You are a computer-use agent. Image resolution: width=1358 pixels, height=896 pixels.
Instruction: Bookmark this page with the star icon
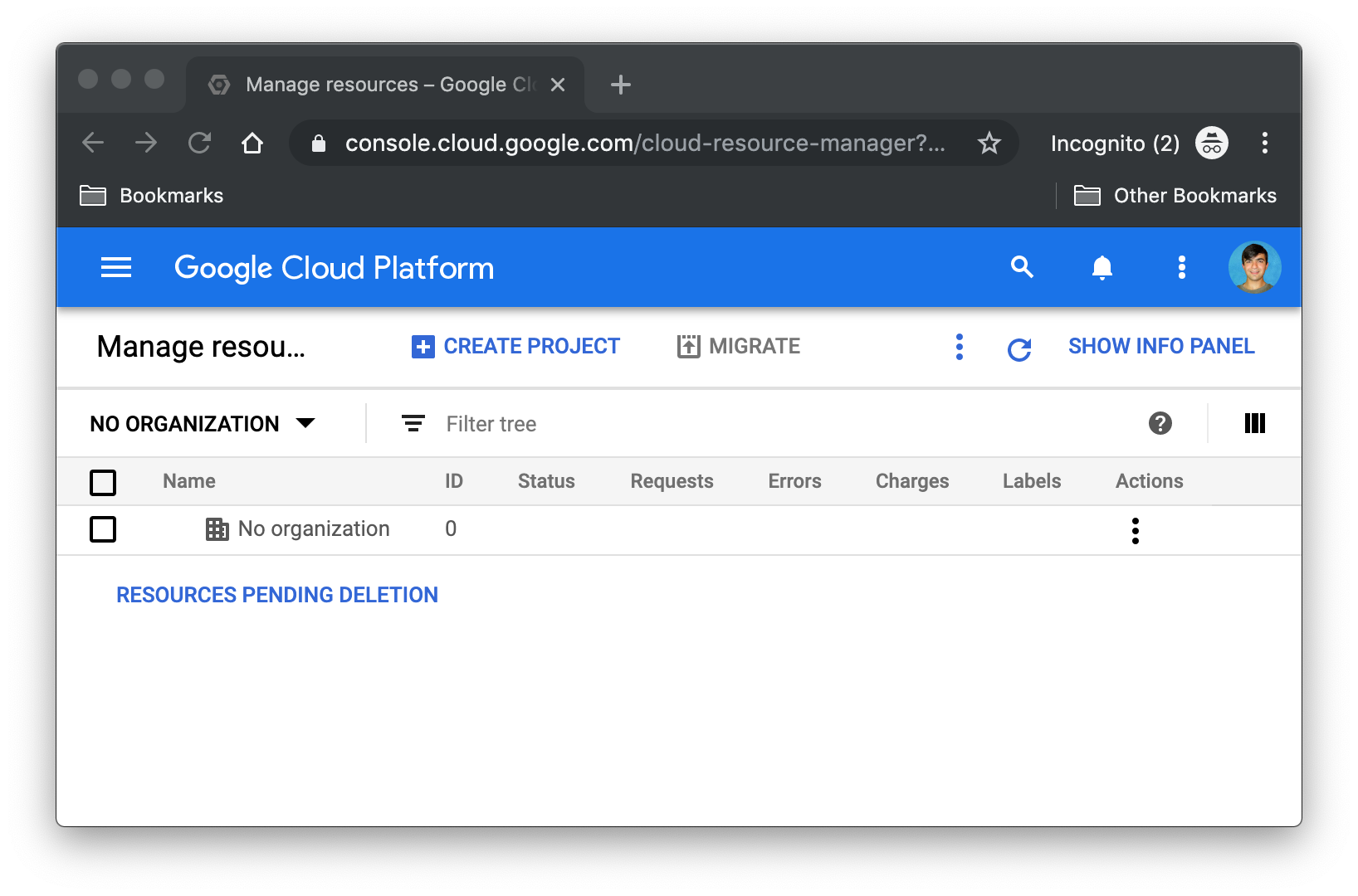point(989,144)
